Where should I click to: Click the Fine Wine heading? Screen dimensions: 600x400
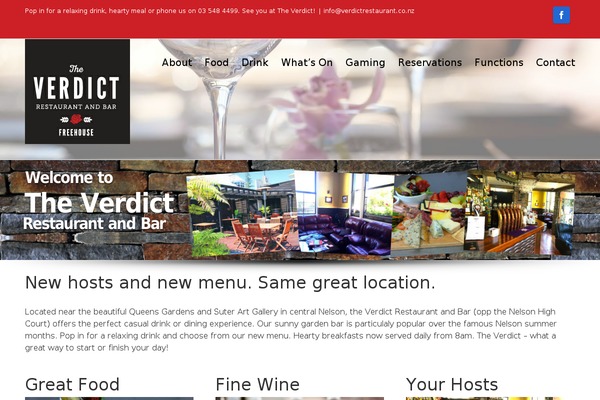258,384
